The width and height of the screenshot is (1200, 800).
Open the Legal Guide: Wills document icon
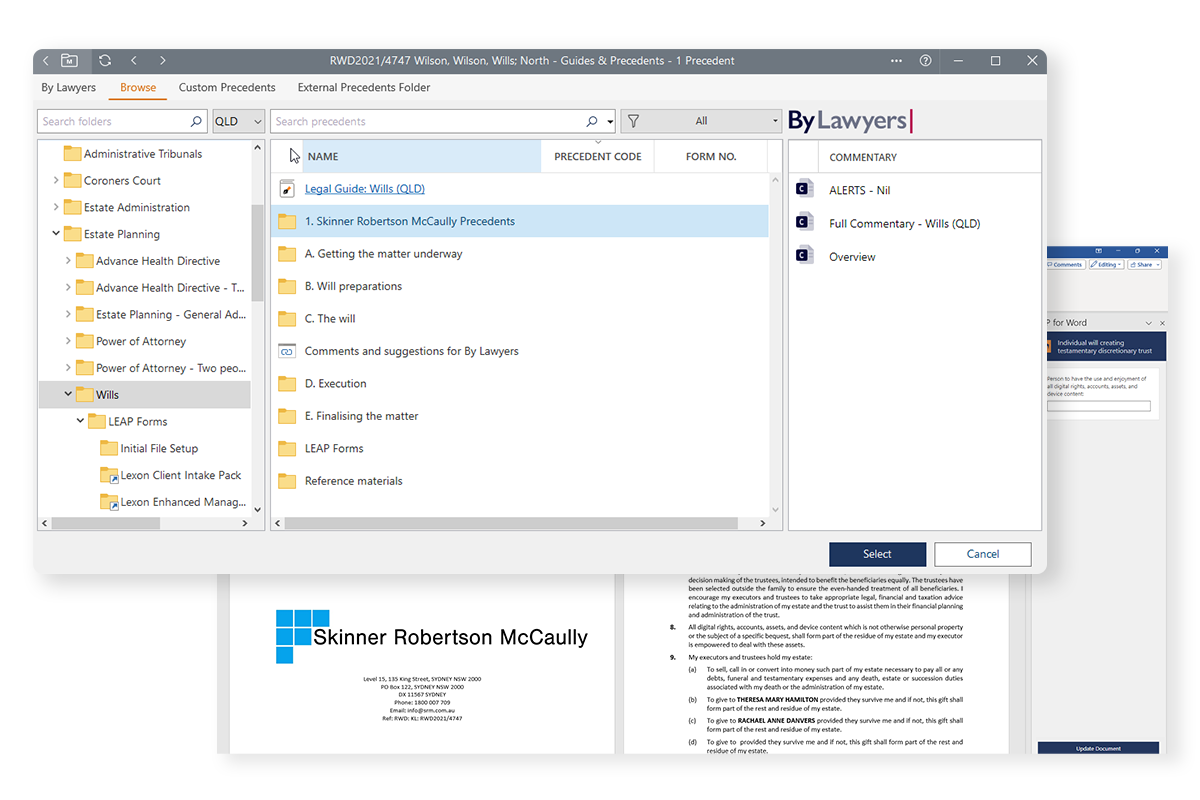coord(287,189)
